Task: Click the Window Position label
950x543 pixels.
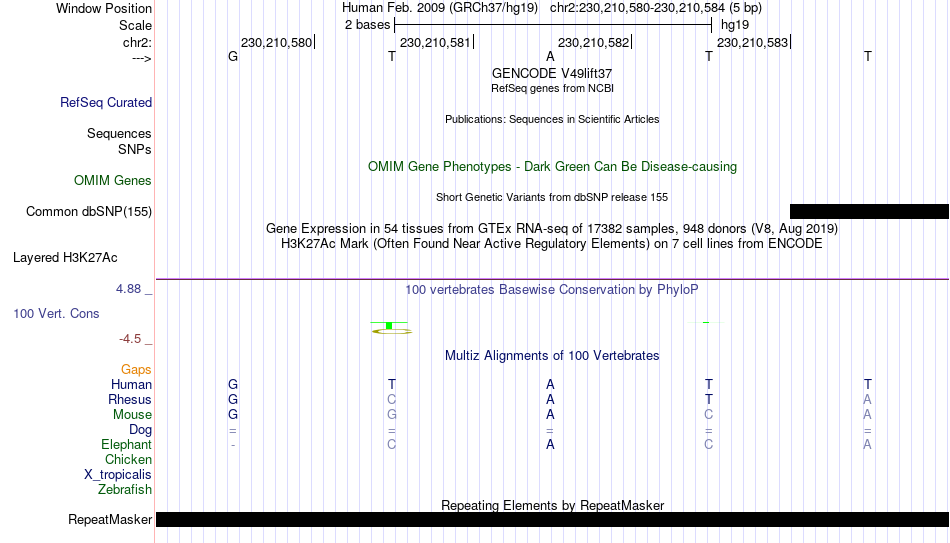Action: 104,8
